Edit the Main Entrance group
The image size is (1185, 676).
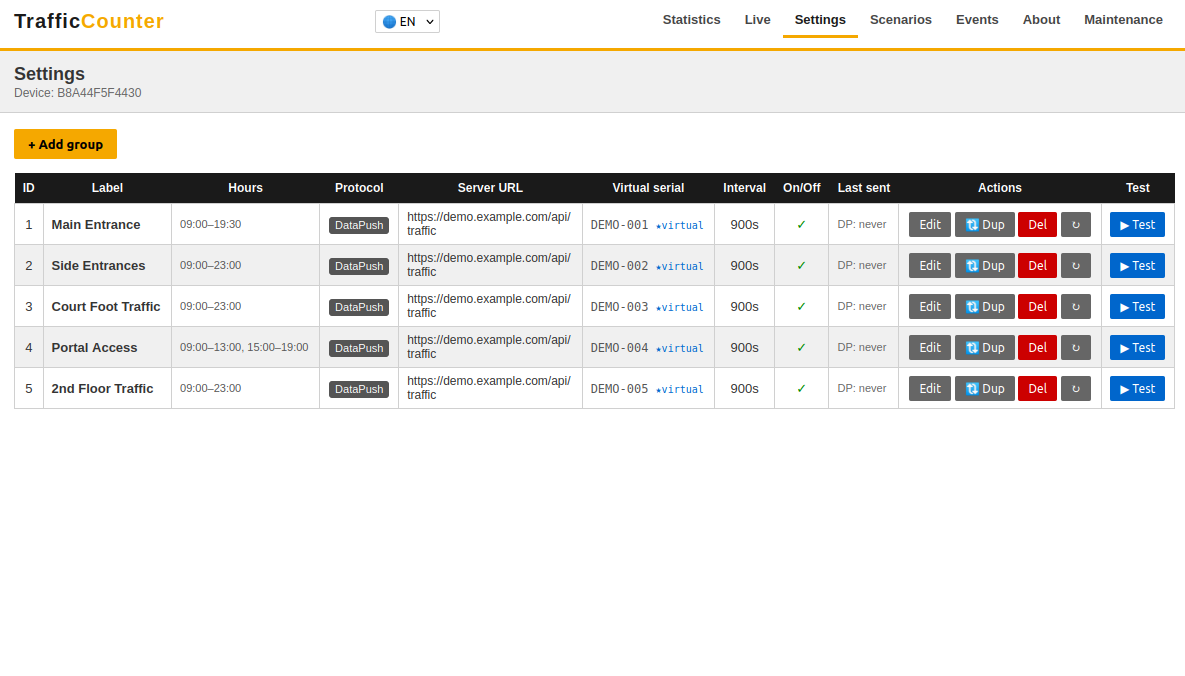click(x=930, y=225)
